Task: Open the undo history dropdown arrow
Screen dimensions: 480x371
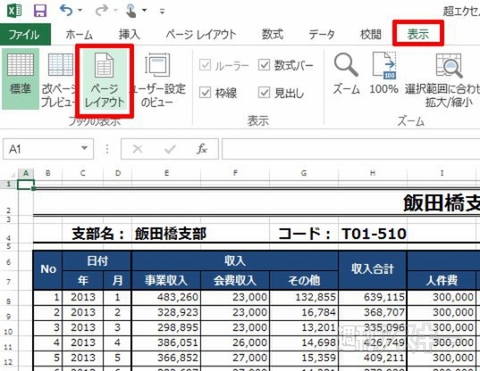Action: [x=80, y=11]
